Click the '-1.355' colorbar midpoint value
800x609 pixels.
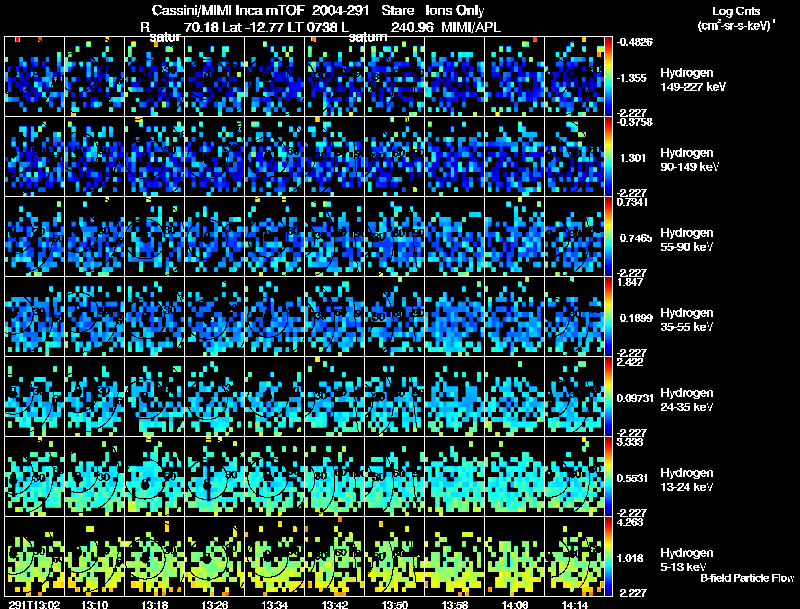click(632, 78)
